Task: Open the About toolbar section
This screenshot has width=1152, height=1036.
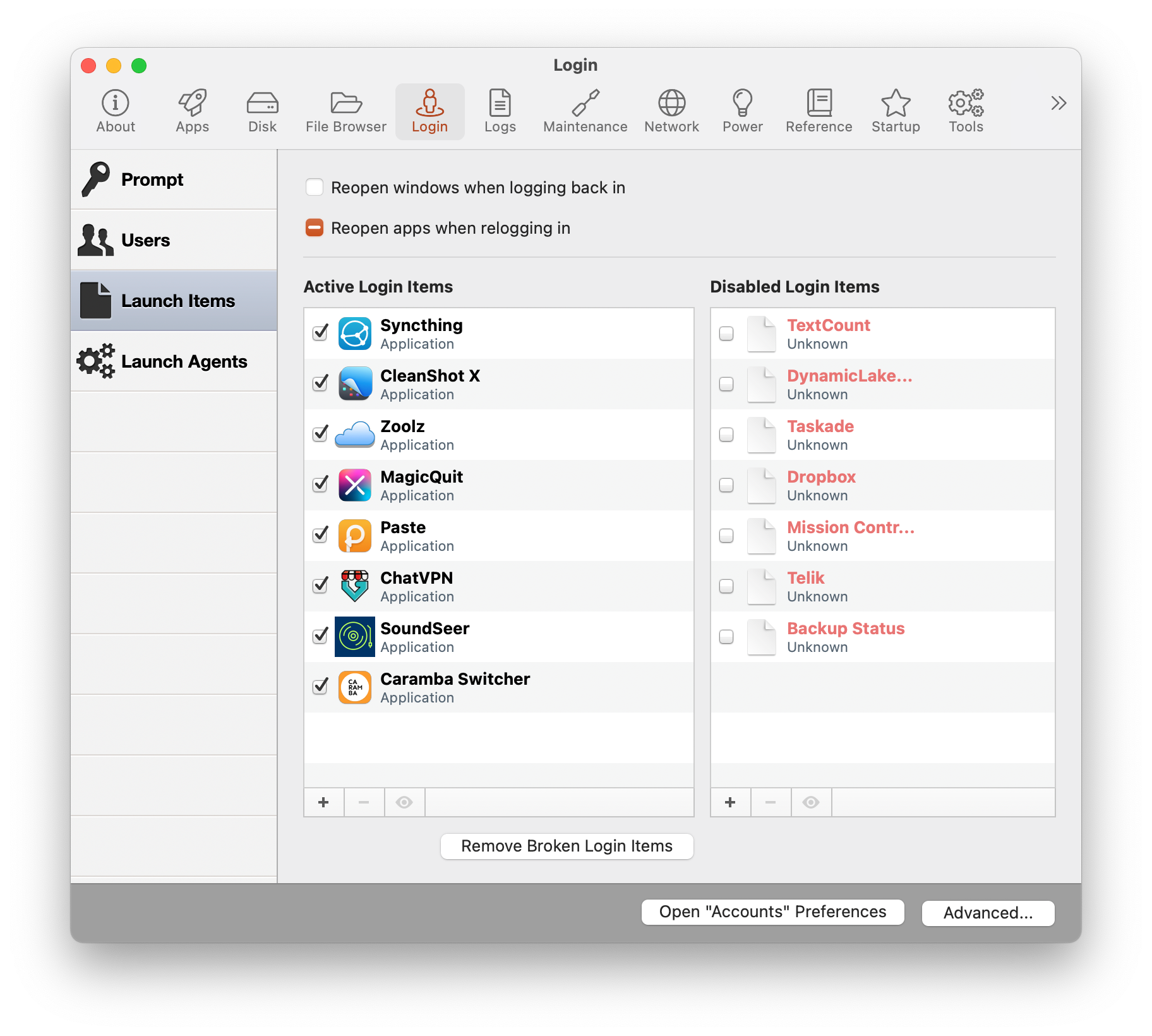Action: pyautogui.click(x=116, y=111)
